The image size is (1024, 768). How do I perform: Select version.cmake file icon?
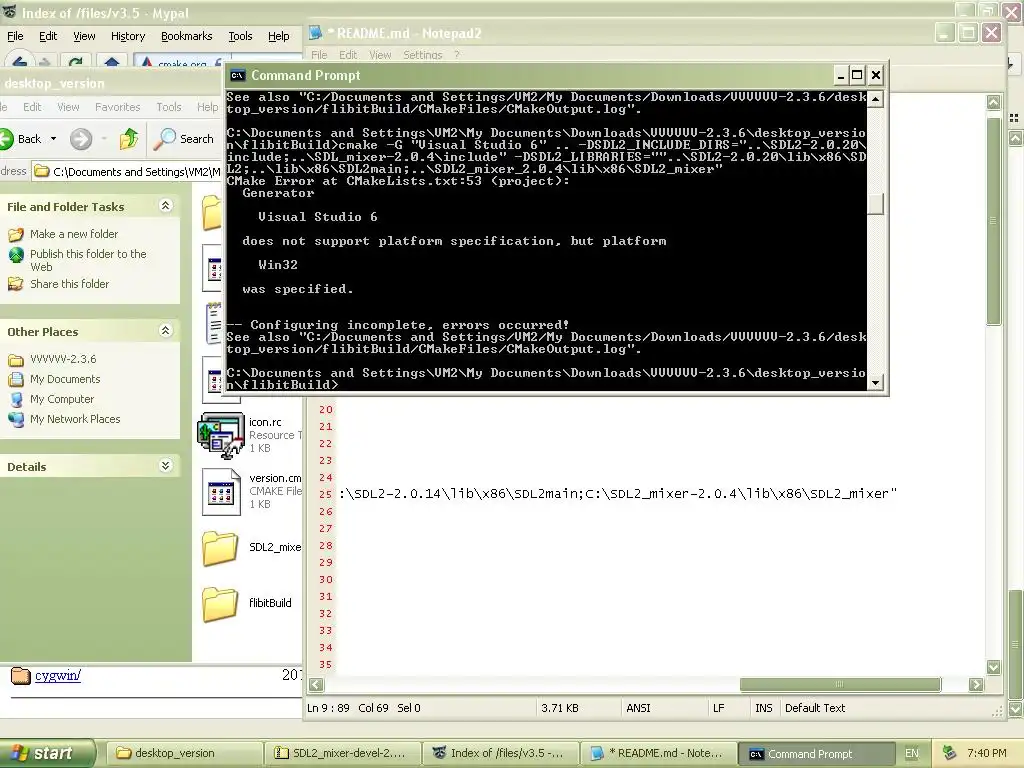coord(221,492)
